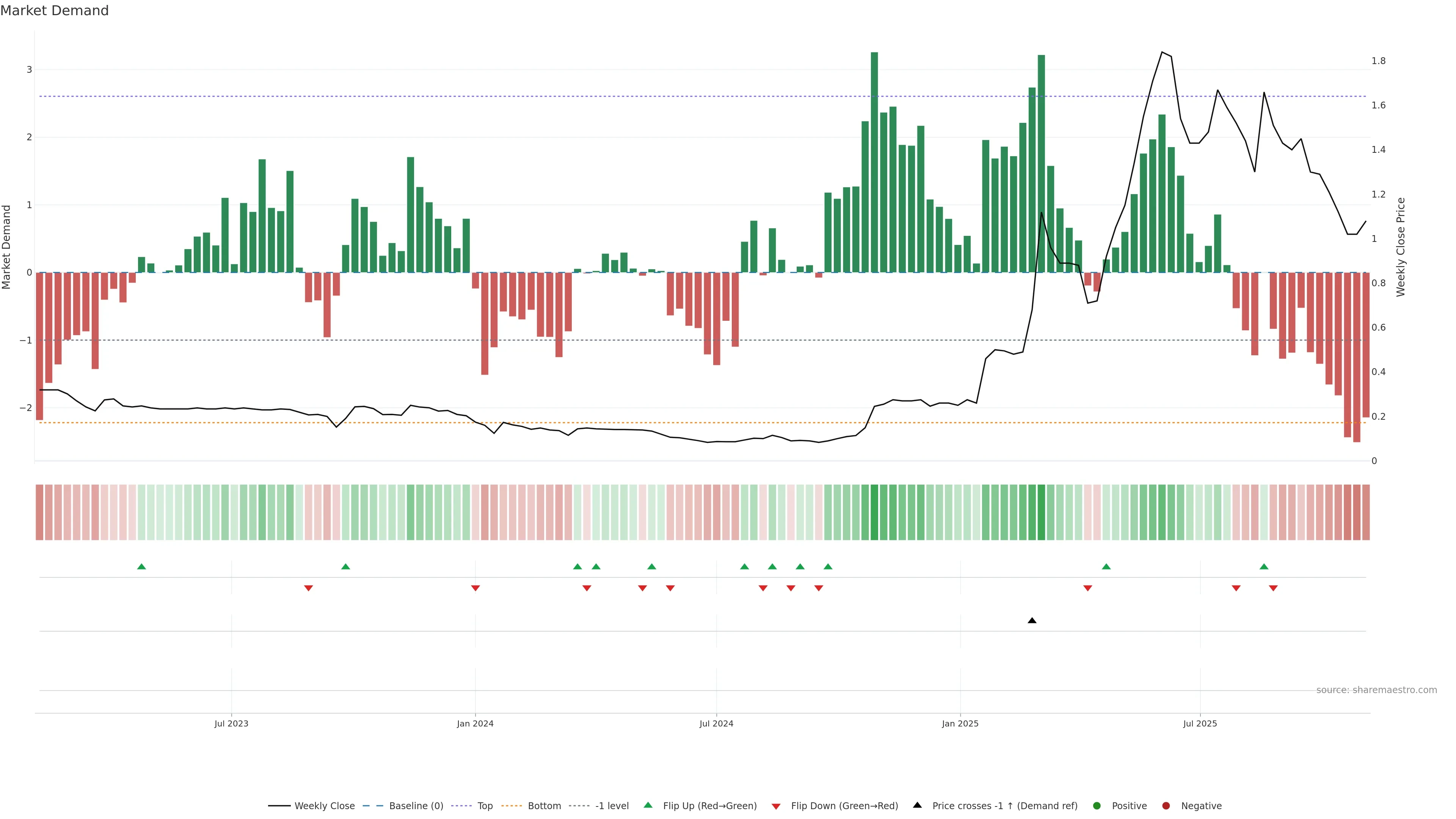1456x819 pixels.
Task: Click the red Negative dot in legend
Action: pos(1166,805)
